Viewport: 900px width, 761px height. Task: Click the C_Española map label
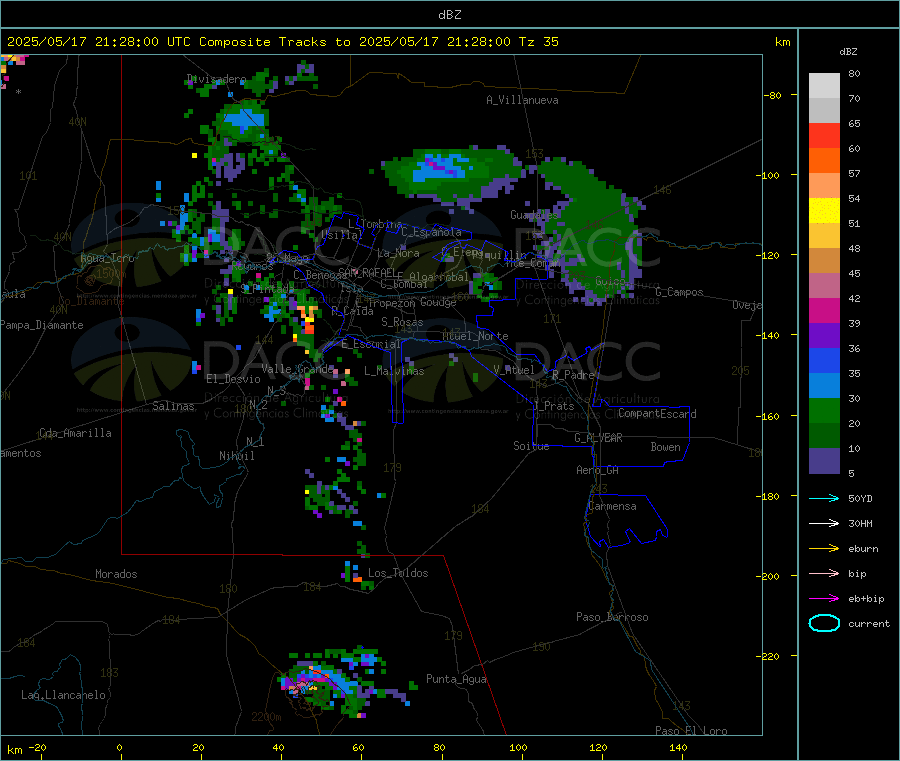(432, 232)
